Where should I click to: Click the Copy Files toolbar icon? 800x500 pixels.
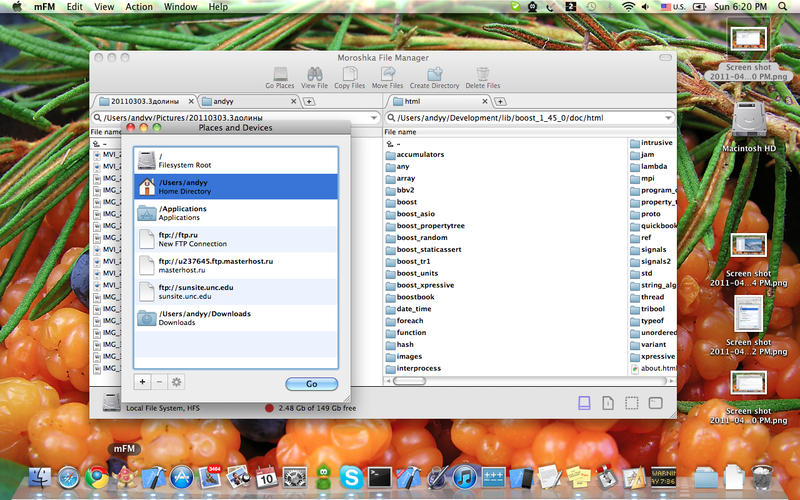click(x=349, y=74)
